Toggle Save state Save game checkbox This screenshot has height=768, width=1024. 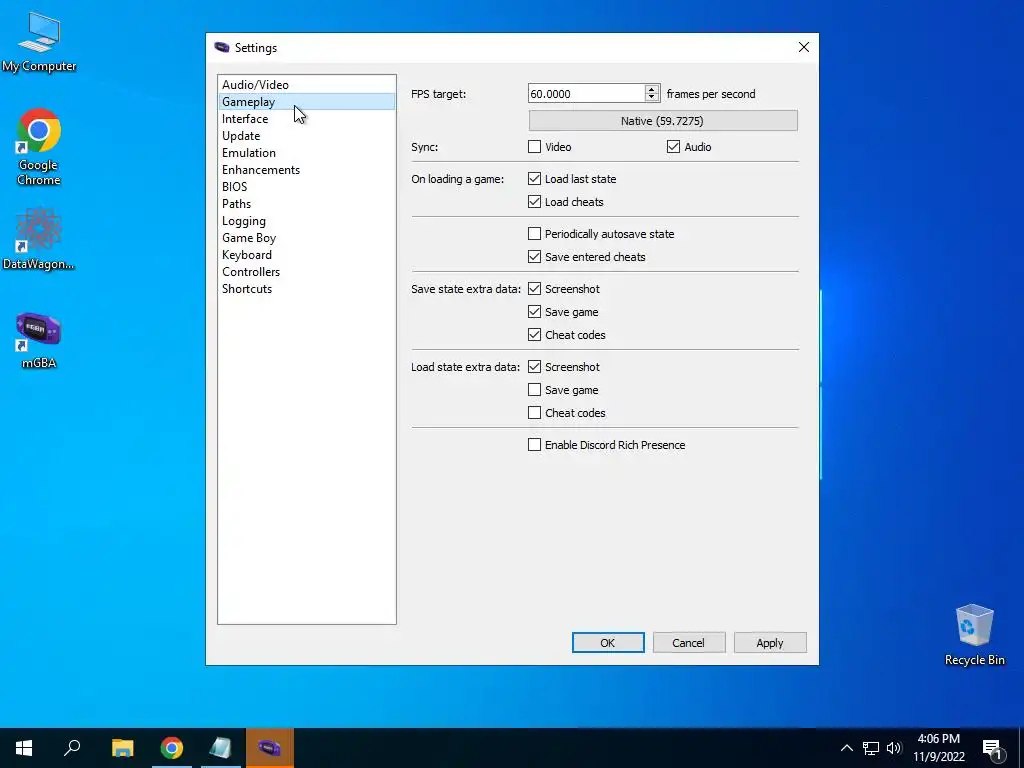[x=534, y=312]
